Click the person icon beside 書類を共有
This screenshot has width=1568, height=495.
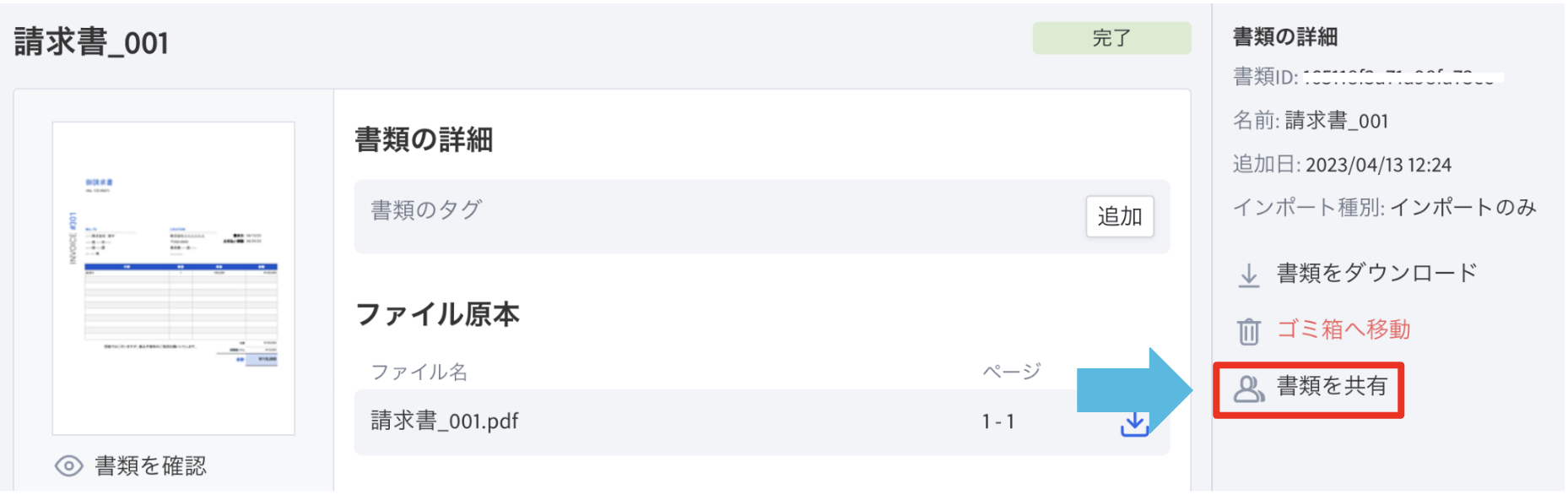pos(1249,388)
